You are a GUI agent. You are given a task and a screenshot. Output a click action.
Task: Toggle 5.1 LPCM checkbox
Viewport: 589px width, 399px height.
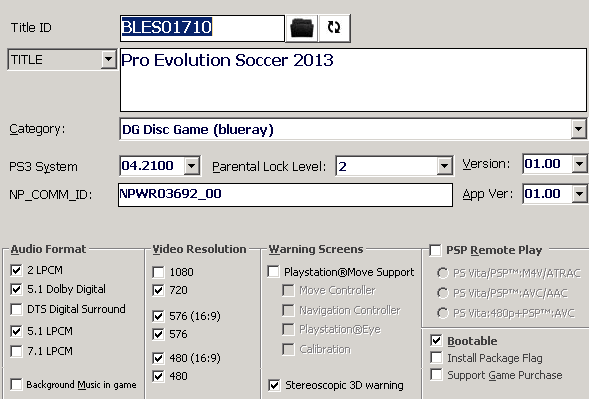(x=16, y=331)
